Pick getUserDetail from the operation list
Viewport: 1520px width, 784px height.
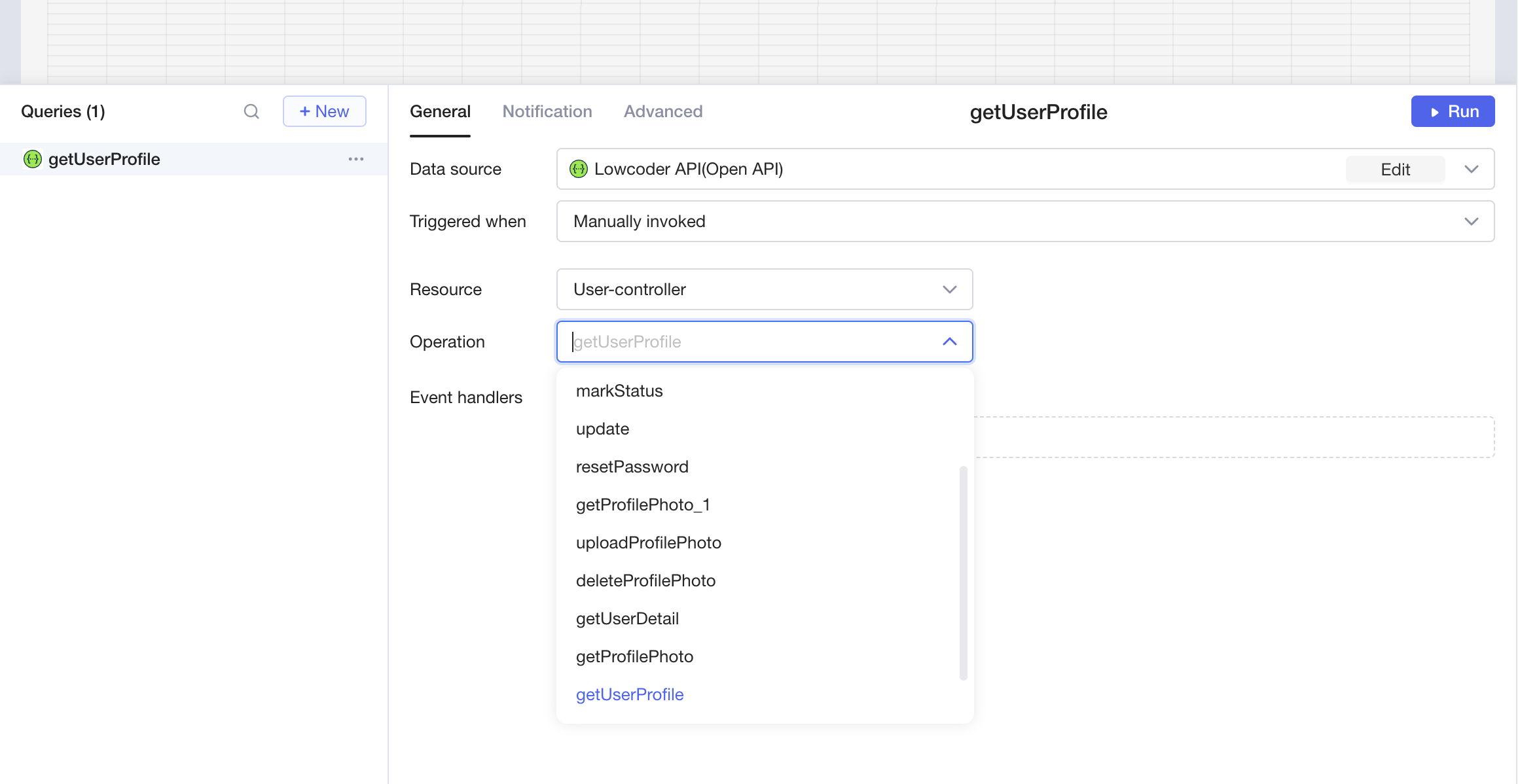pyautogui.click(x=627, y=618)
